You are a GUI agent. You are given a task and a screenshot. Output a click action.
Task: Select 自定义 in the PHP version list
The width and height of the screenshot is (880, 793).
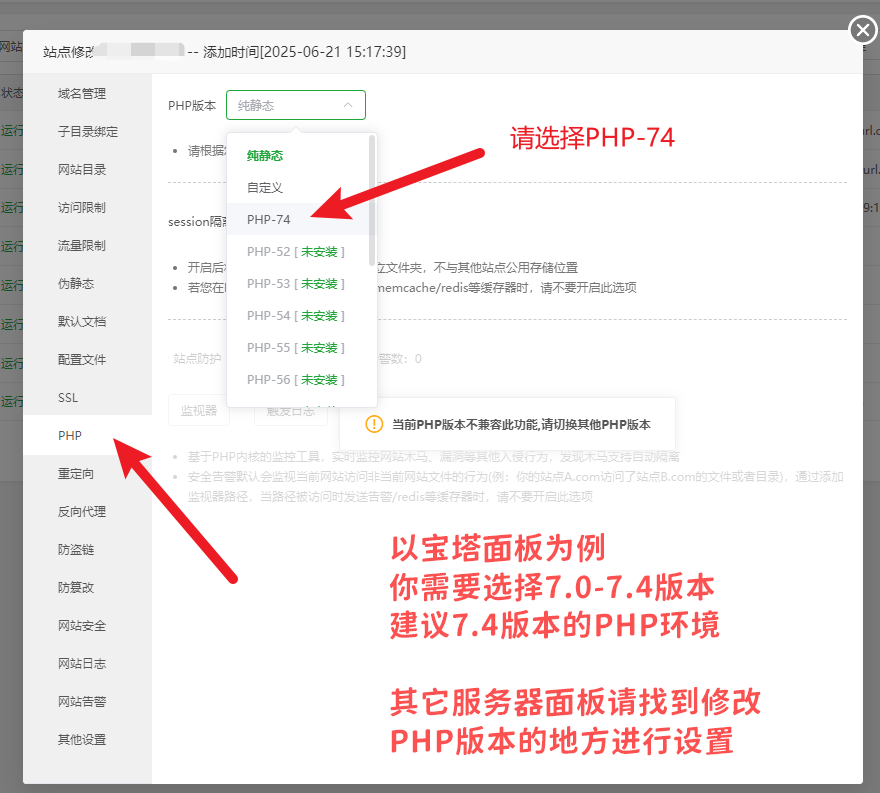[265, 188]
